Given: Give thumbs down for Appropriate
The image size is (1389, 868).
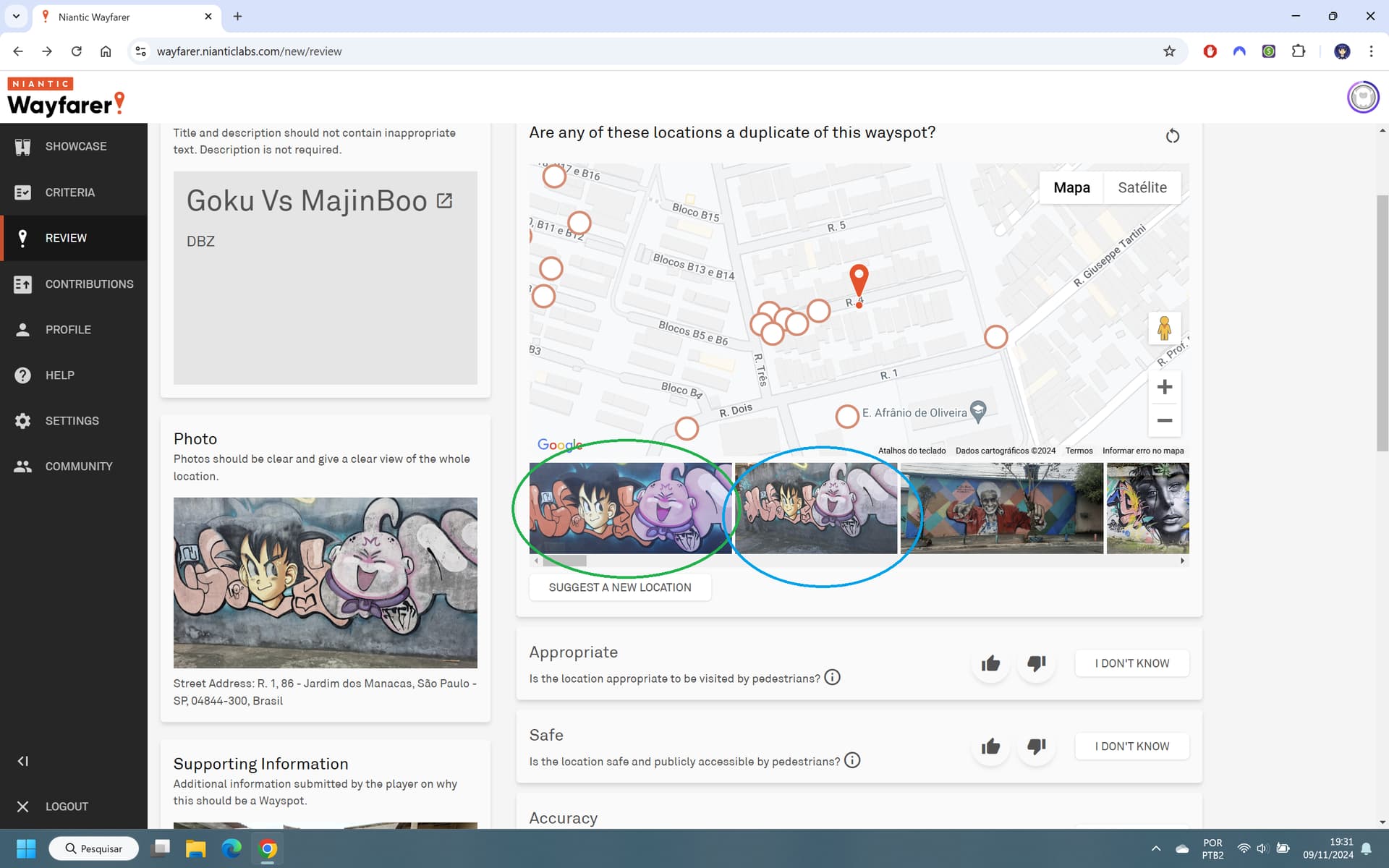Looking at the screenshot, I should (1036, 663).
